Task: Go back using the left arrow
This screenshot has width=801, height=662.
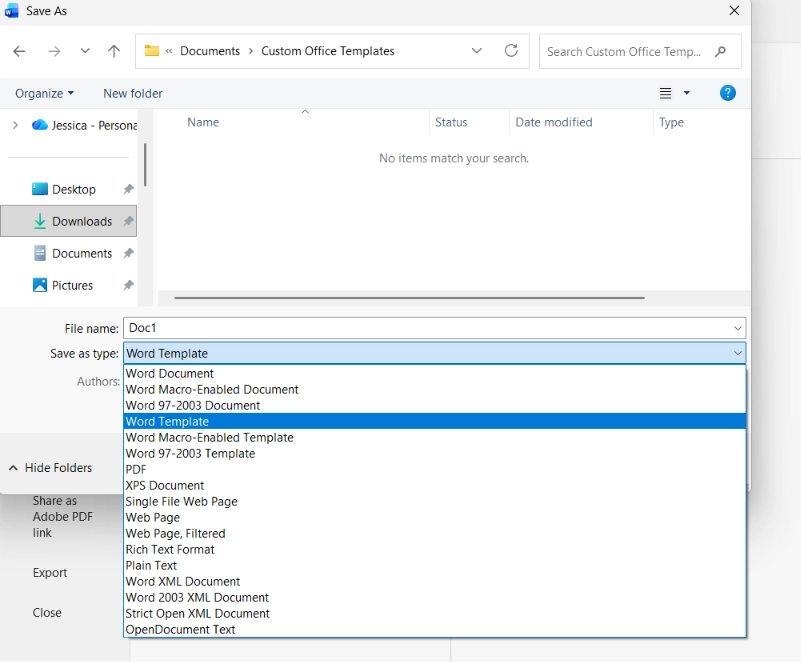Action: pyautogui.click(x=19, y=51)
